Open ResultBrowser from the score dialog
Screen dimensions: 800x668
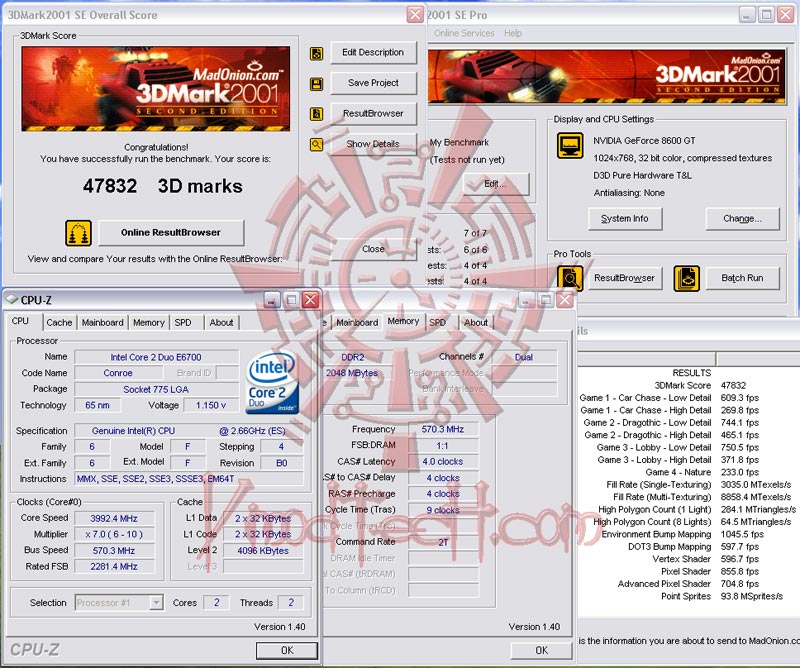(373, 113)
